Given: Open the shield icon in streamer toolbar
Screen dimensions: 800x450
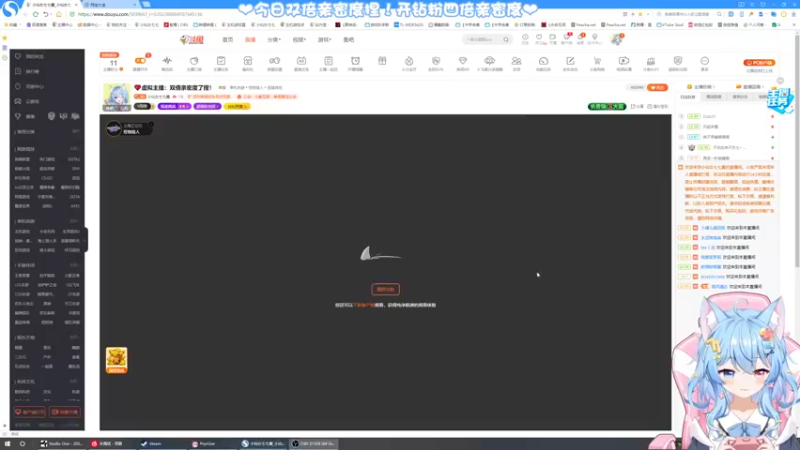Looking at the screenshot, I should (x=678, y=62).
